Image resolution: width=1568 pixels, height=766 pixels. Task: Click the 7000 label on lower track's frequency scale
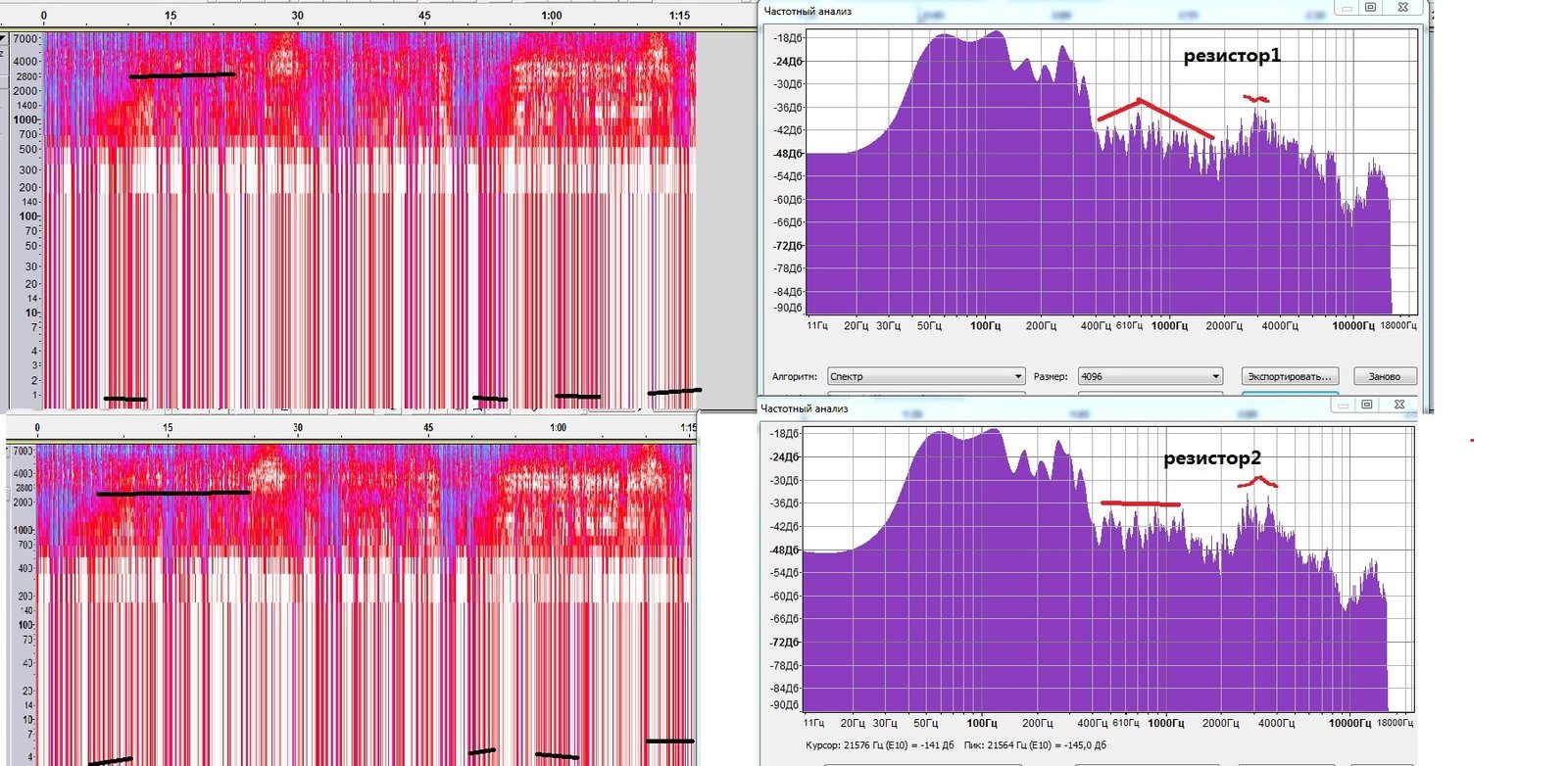pyautogui.click(x=23, y=452)
